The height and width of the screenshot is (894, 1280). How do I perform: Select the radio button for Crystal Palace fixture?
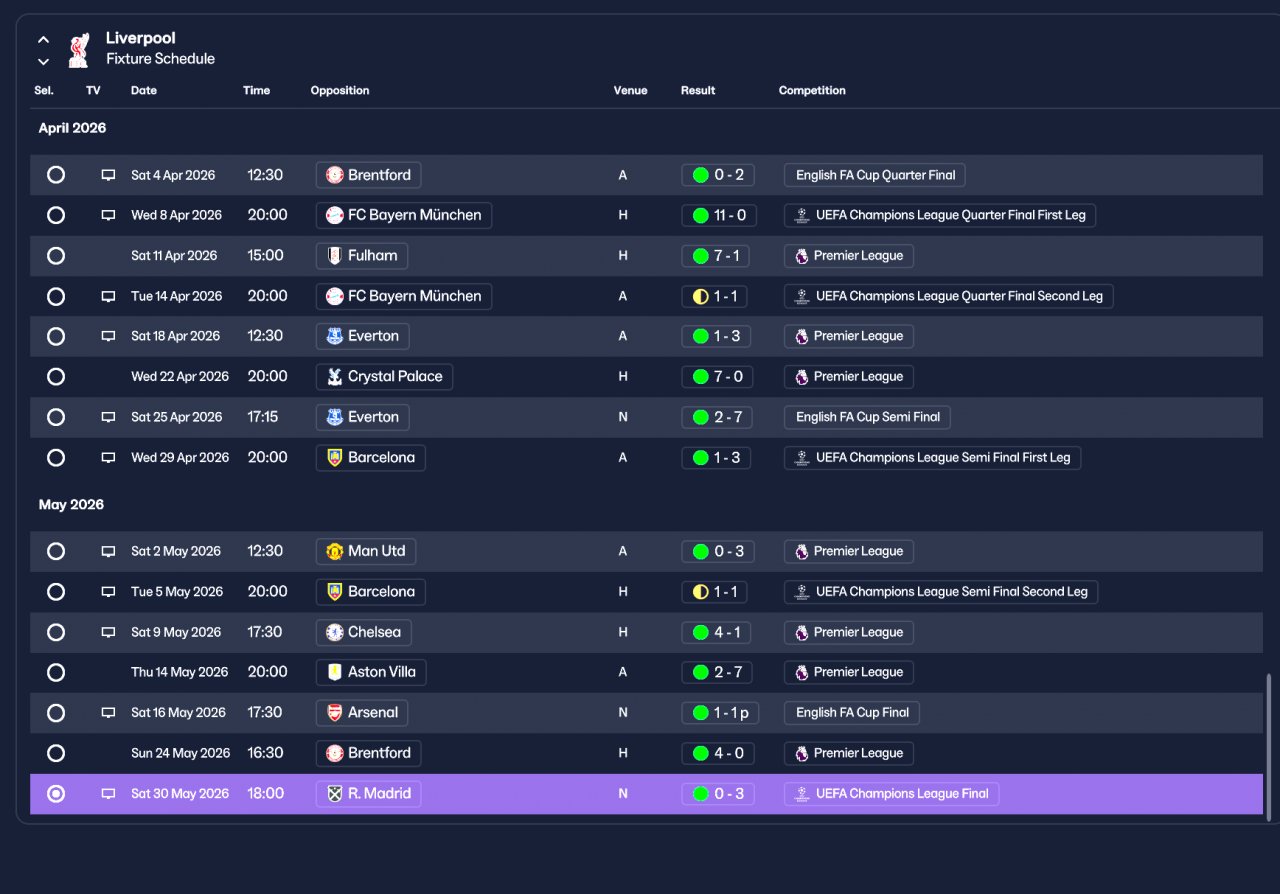(x=56, y=377)
